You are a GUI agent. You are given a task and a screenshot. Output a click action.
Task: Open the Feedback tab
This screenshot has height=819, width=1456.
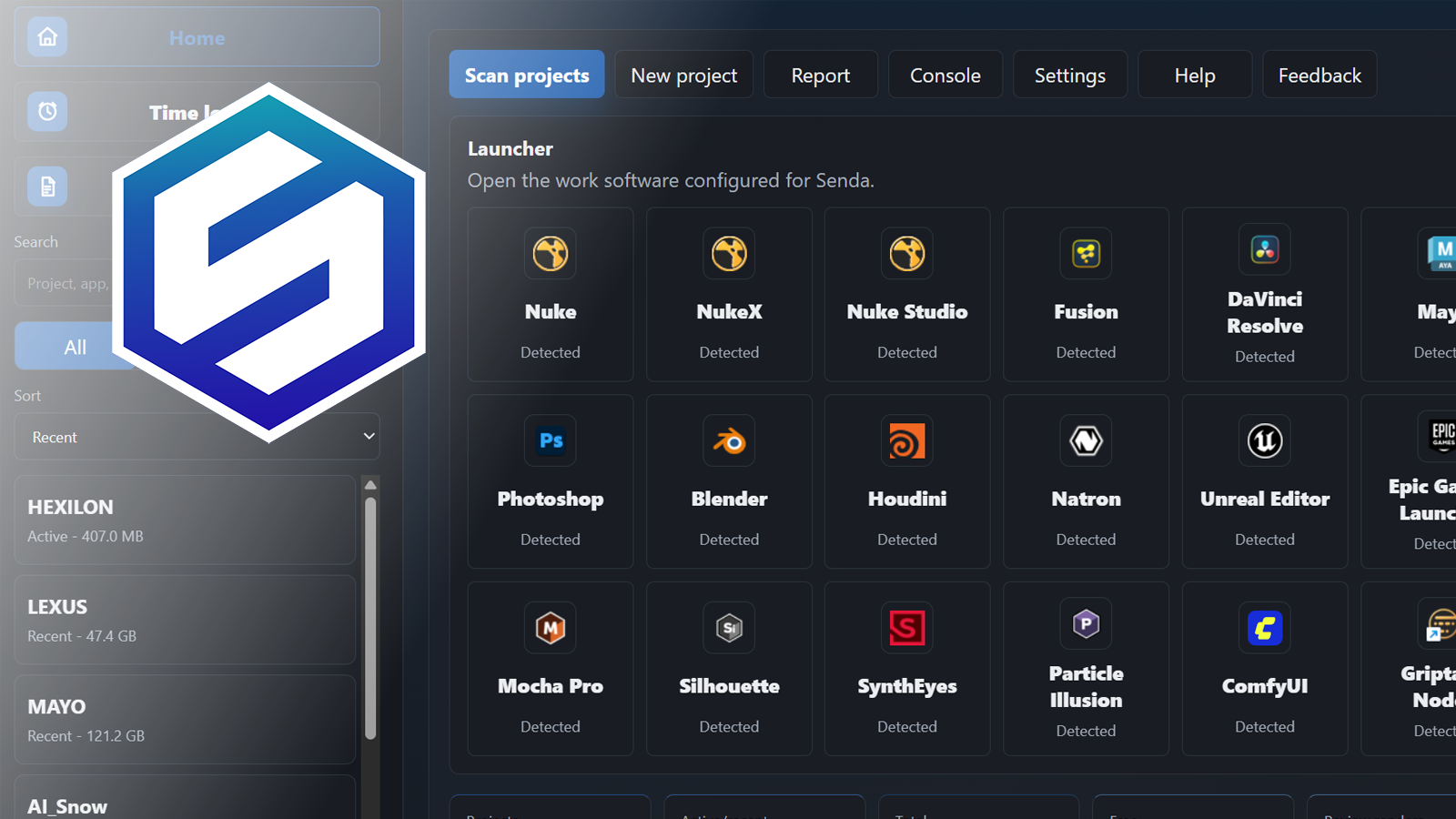[x=1319, y=75]
